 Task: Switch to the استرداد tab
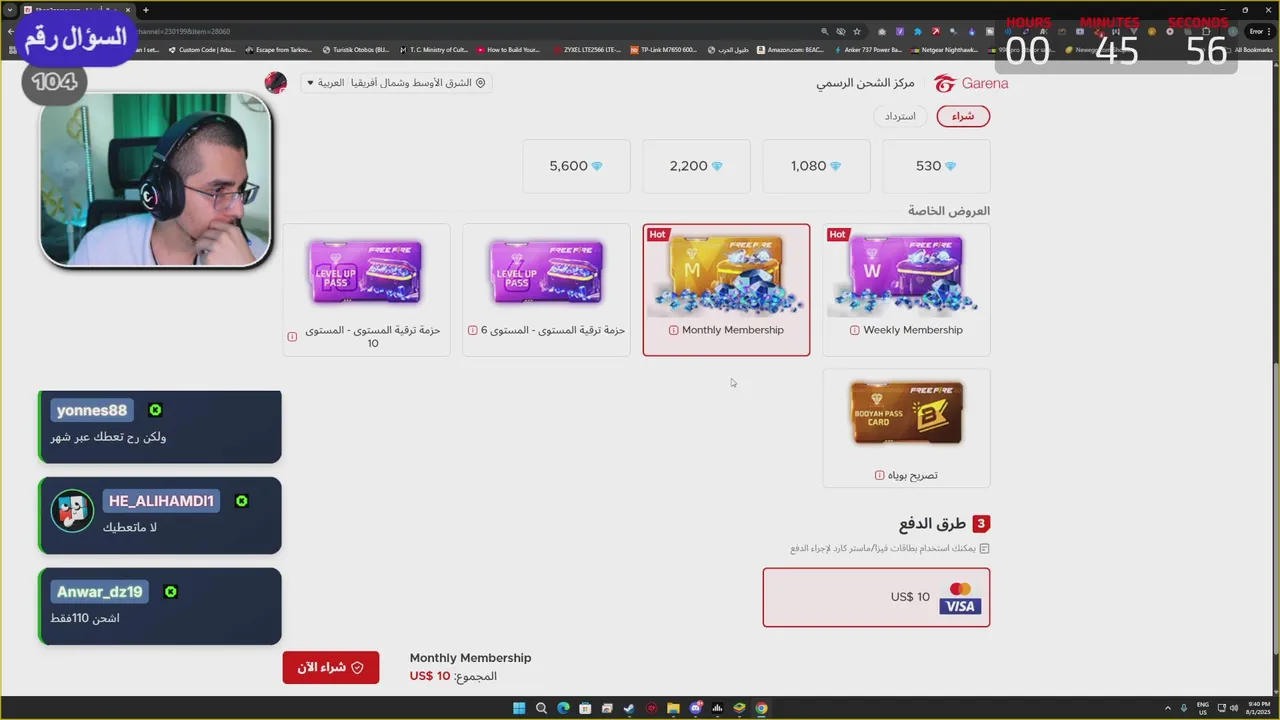click(x=900, y=117)
